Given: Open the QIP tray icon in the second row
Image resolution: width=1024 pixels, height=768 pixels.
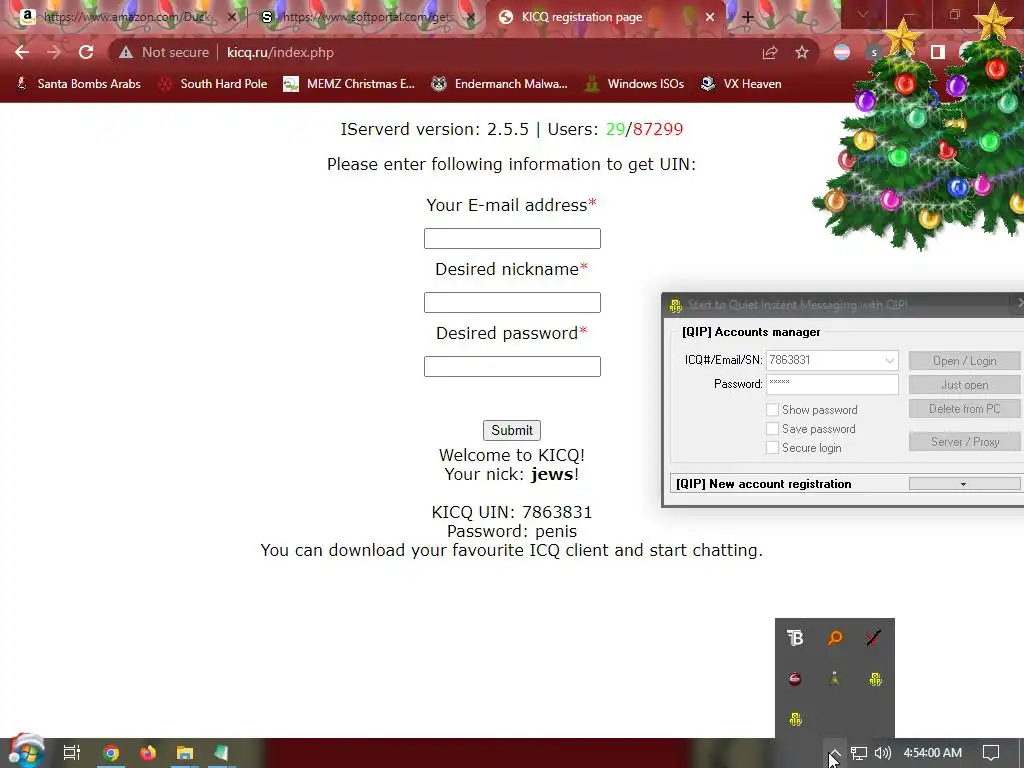Looking at the screenshot, I should 875,679.
